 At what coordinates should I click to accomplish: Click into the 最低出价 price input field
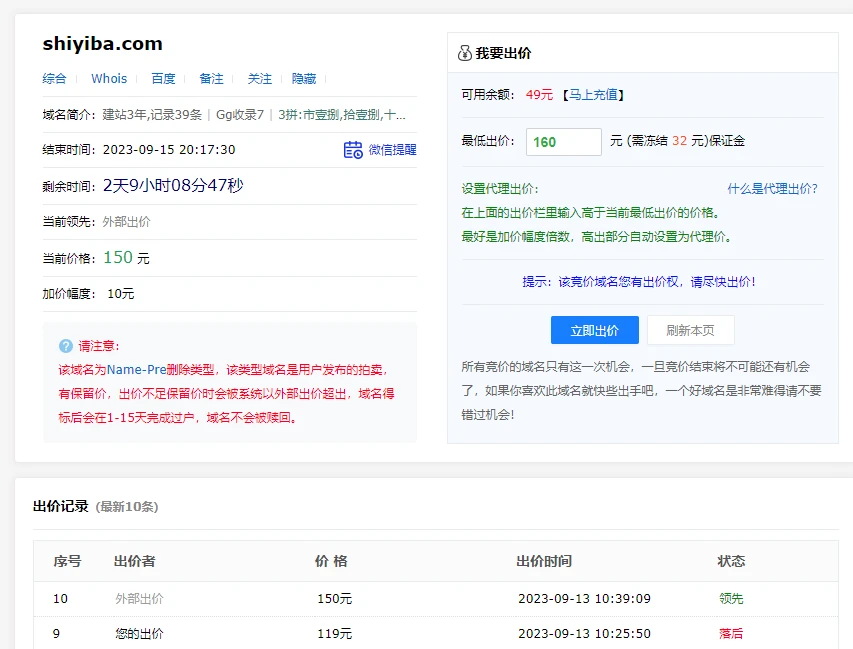point(563,142)
